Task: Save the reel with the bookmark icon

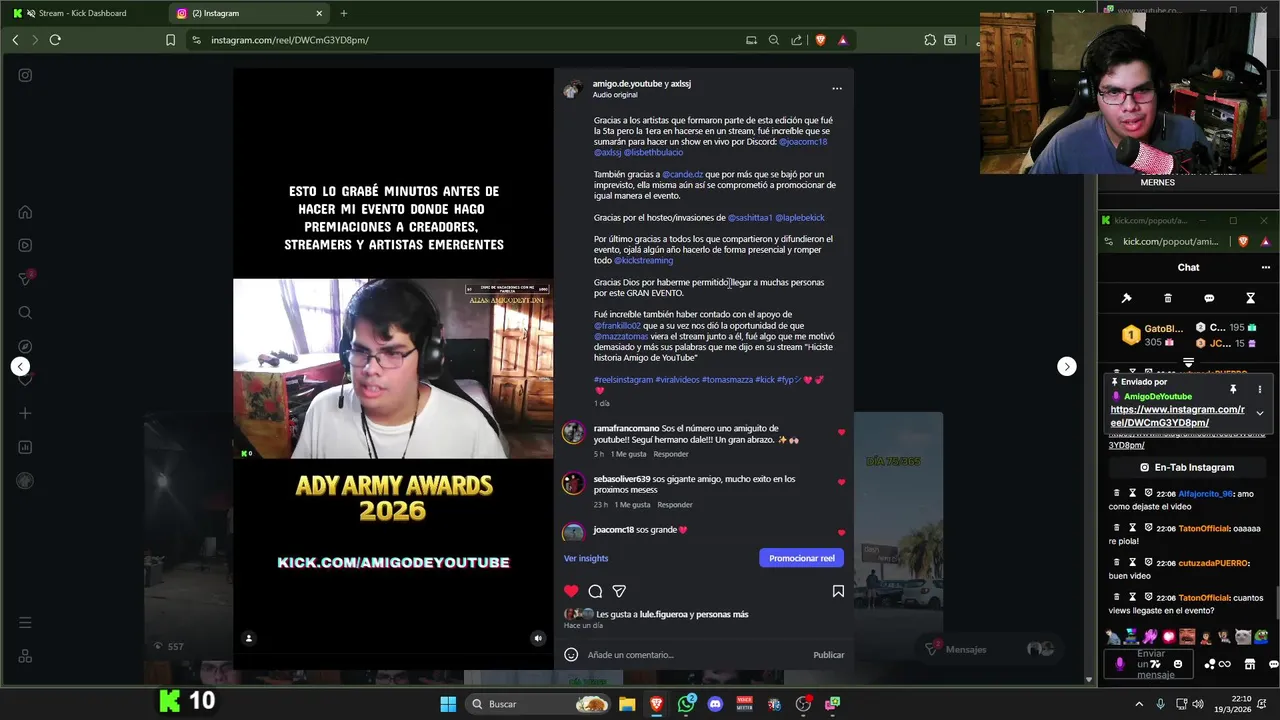Action: [838, 591]
